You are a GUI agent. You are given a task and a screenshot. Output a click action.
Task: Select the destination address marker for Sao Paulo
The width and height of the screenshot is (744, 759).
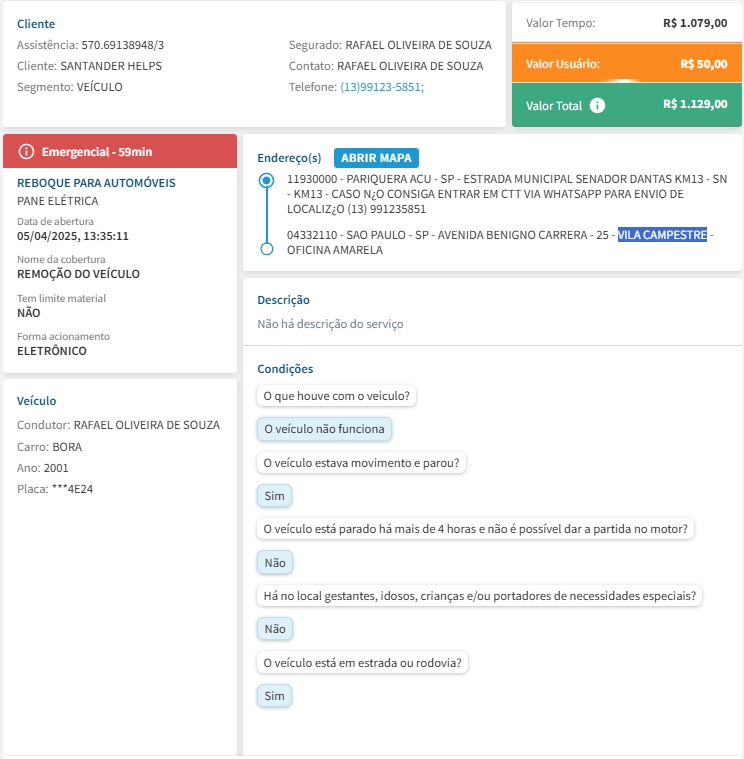click(x=266, y=249)
